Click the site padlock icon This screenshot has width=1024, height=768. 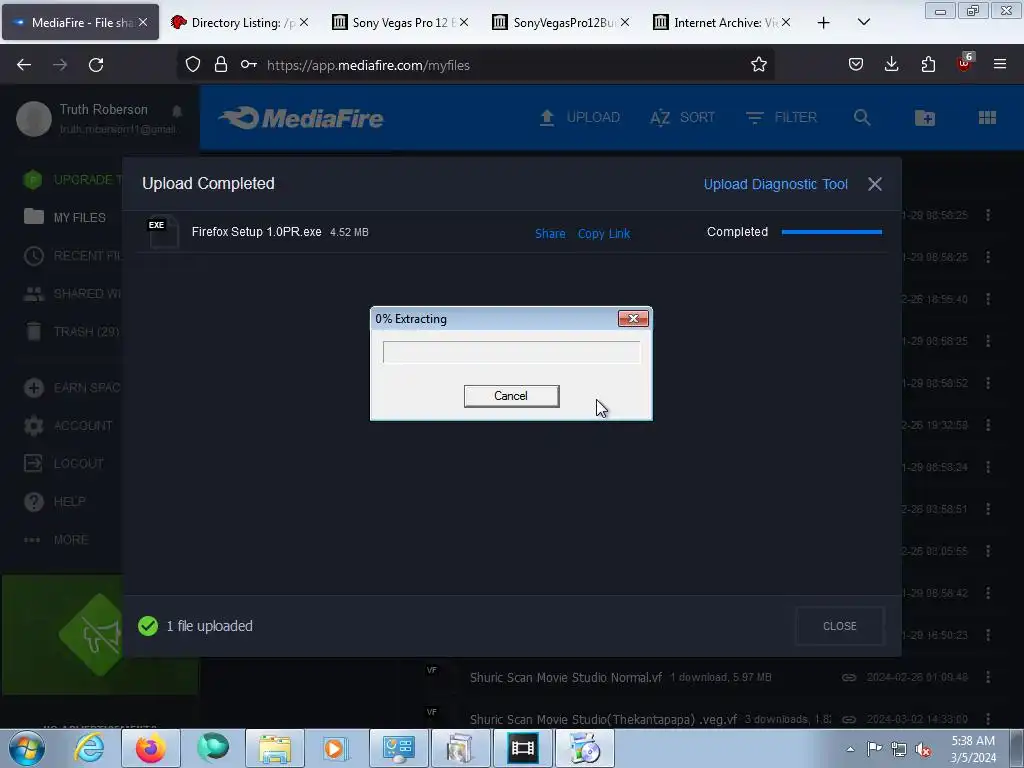tap(221, 64)
